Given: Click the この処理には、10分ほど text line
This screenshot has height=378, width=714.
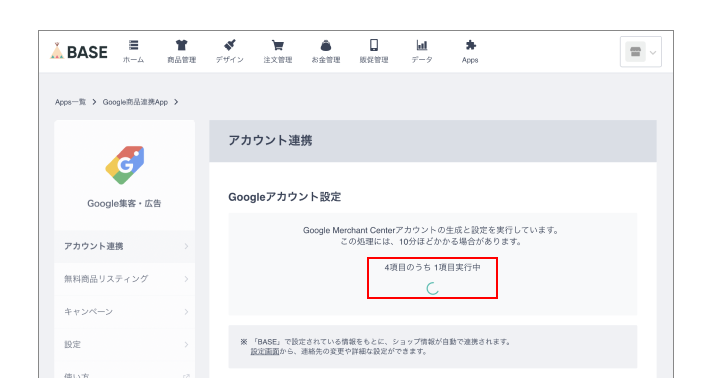Looking at the screenshot, I should coord(432,242).
